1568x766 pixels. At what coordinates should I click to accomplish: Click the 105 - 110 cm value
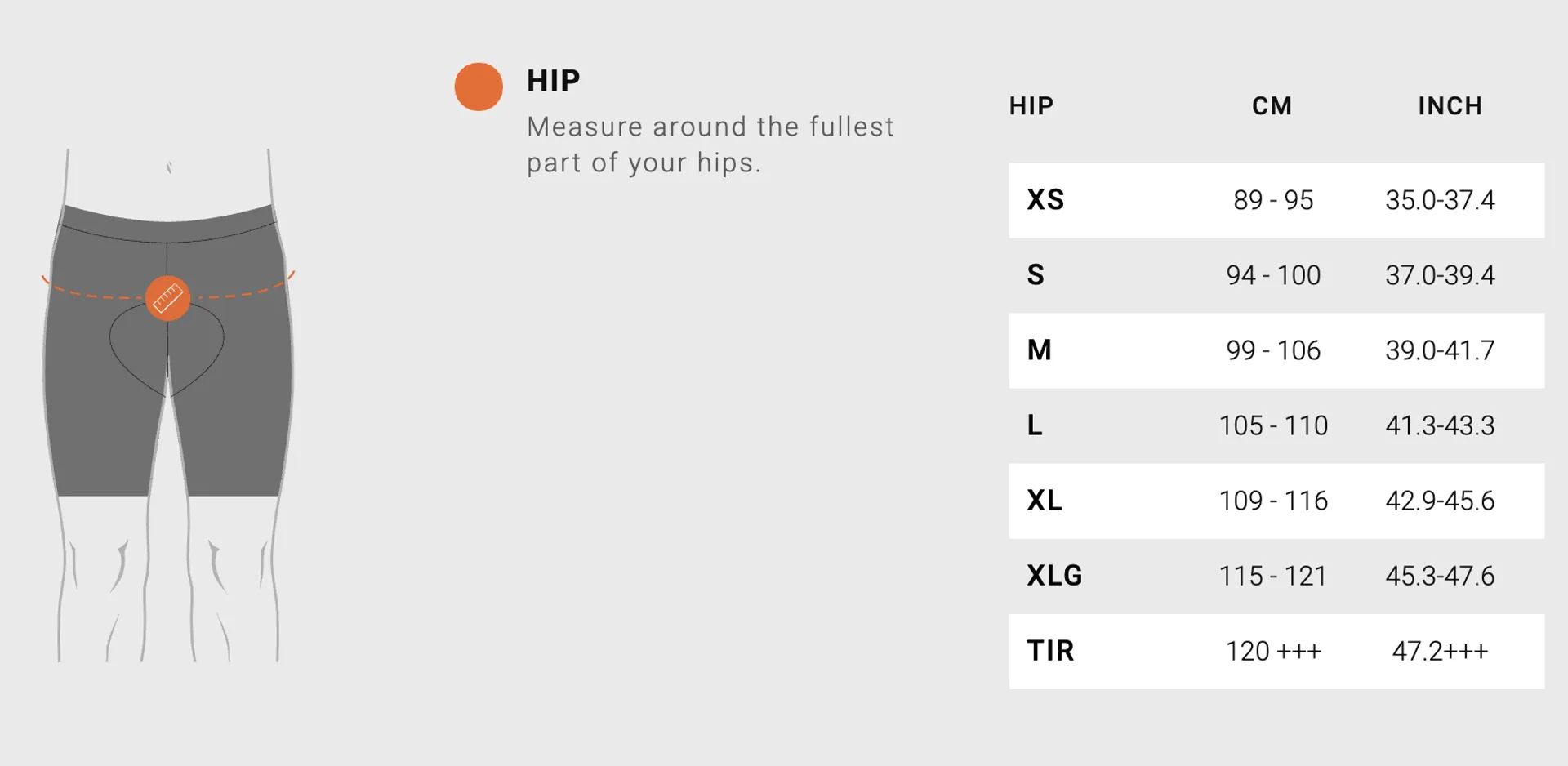point(1273,425)
